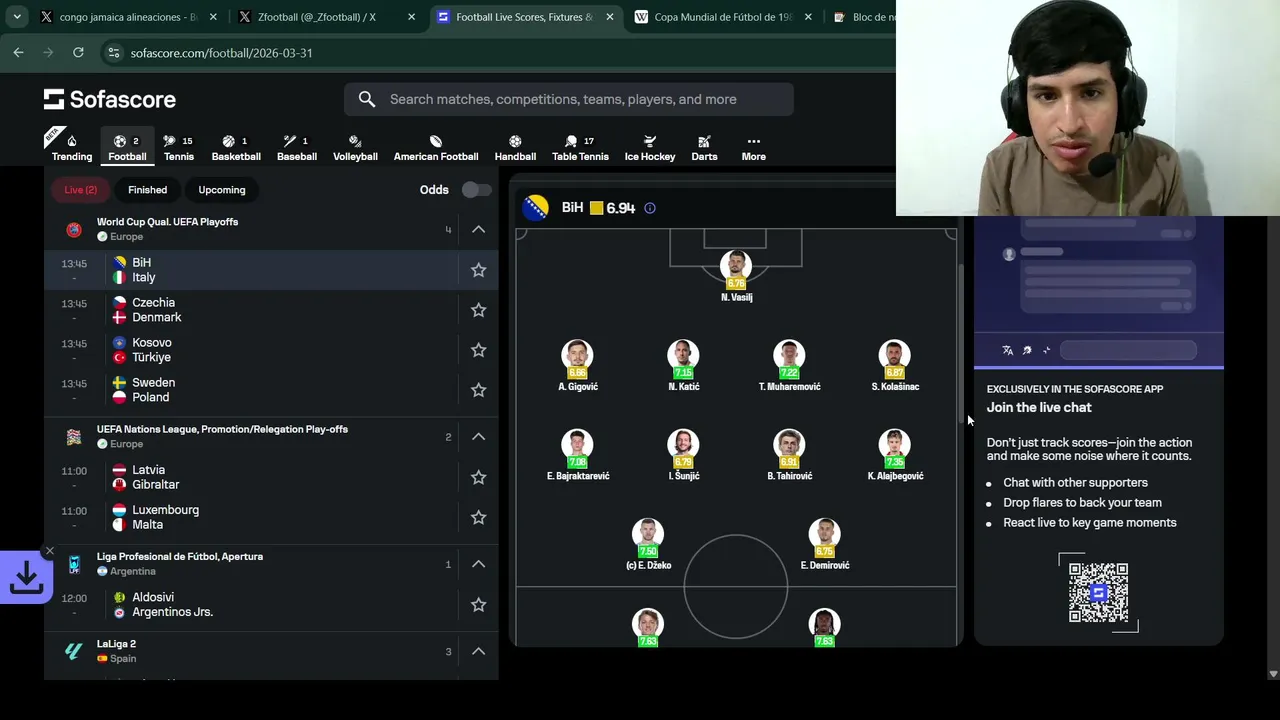Screen dimensions: 1280x720
Task: Select the Live (2) filter
Action: (x=81, y=190)
